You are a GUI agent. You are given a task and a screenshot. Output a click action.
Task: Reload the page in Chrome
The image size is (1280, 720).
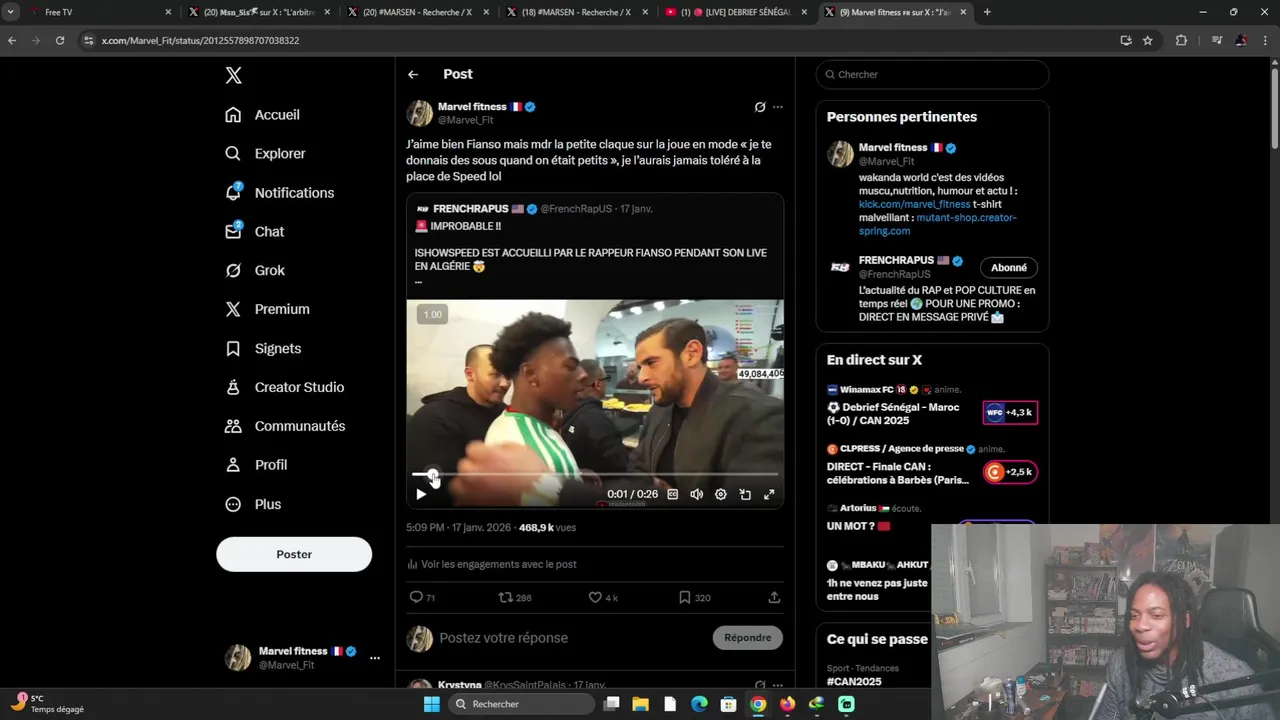pos(60,40)
